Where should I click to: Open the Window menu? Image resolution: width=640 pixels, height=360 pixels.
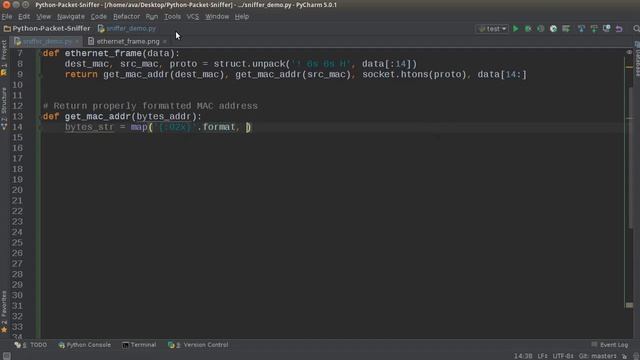point(217,17)
